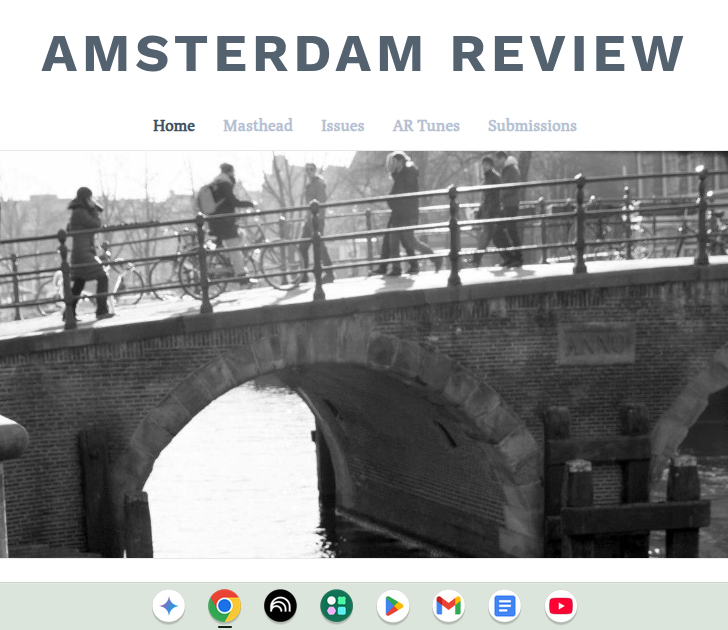Image resolution: width=728 pixels, height=630 pixels.
Task: Open the Masthead page
Action: pos(258,126)
